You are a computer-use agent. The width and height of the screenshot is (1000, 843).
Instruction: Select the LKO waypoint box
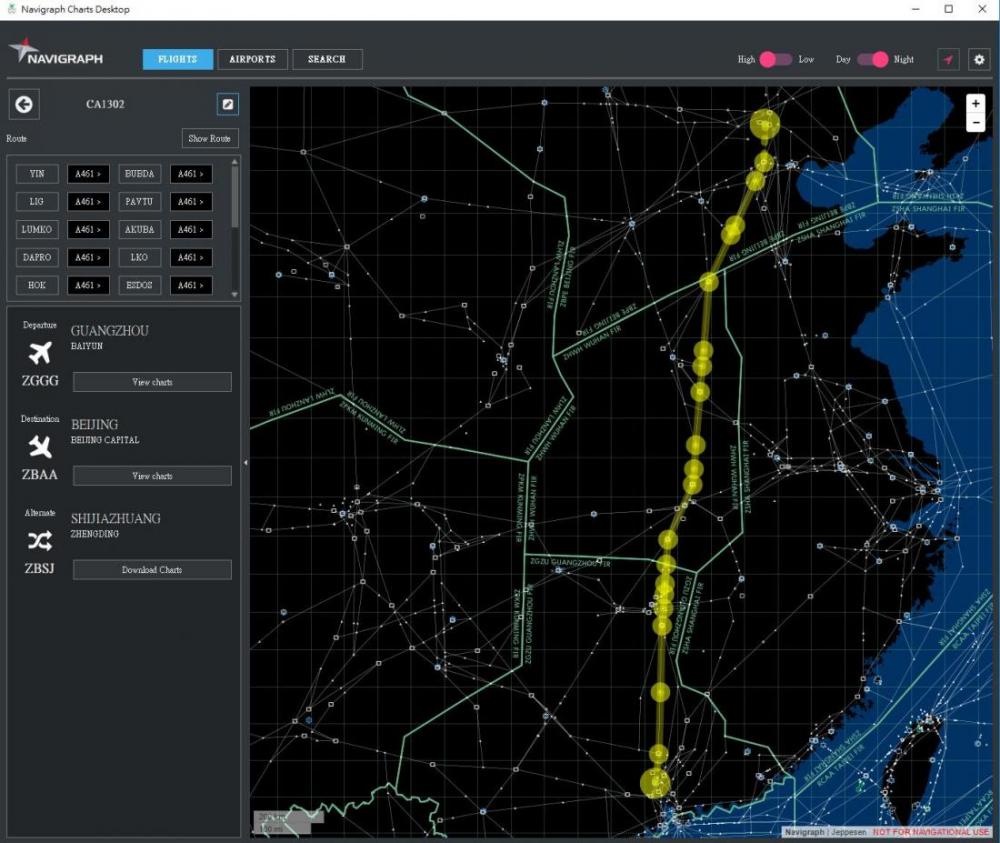[140, 258]
